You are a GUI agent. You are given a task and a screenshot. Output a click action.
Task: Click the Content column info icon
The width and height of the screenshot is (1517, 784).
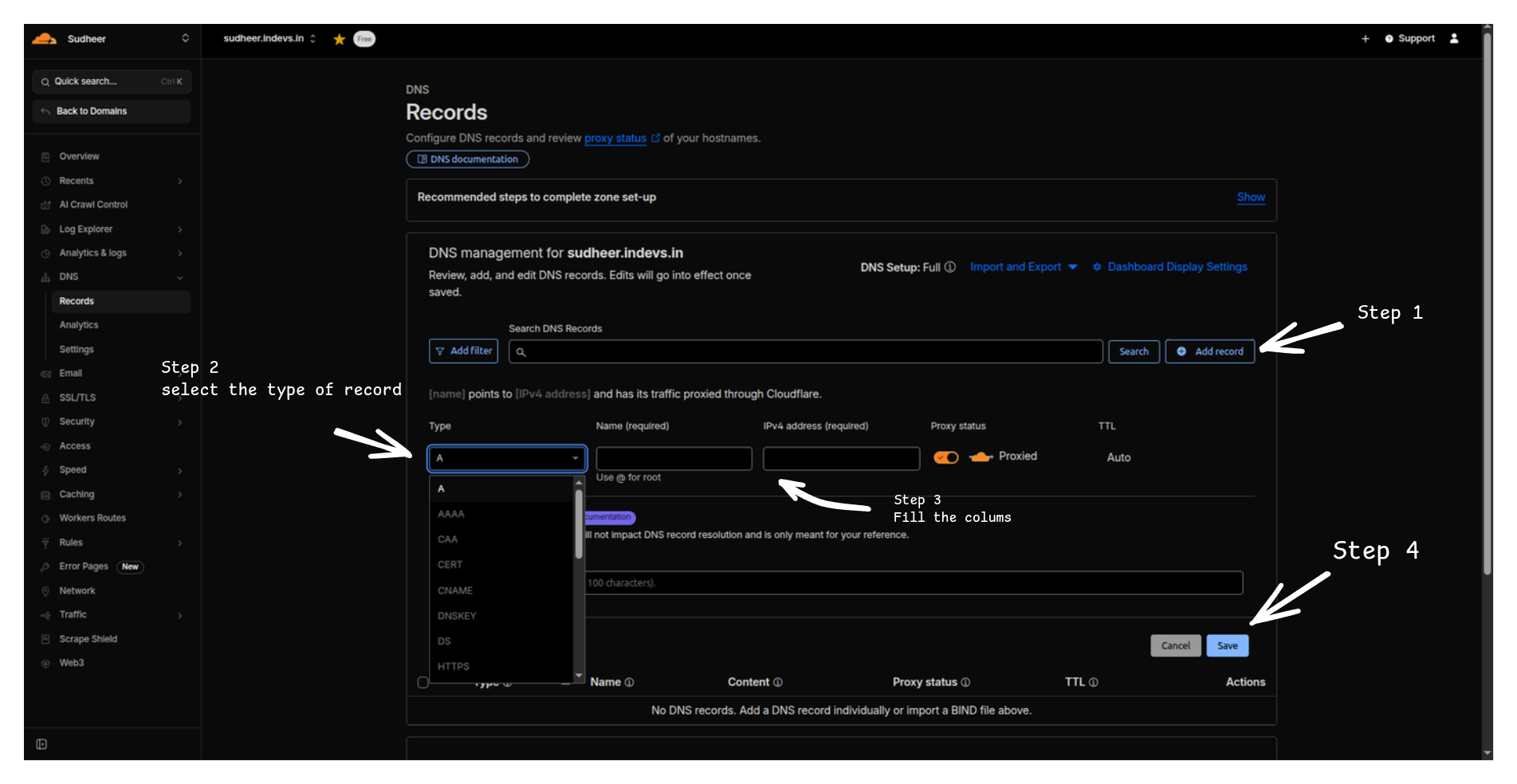point(778,682)
